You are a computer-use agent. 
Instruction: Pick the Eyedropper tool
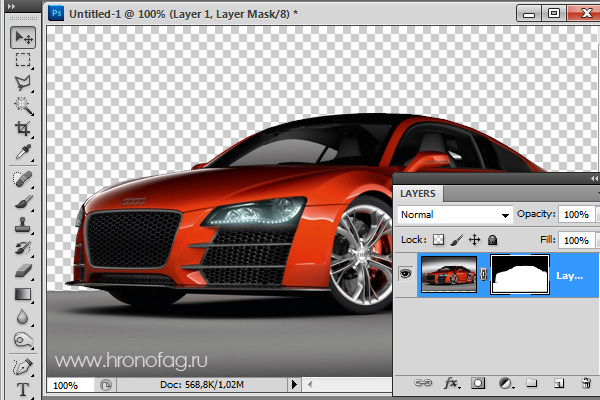[23, 152]
